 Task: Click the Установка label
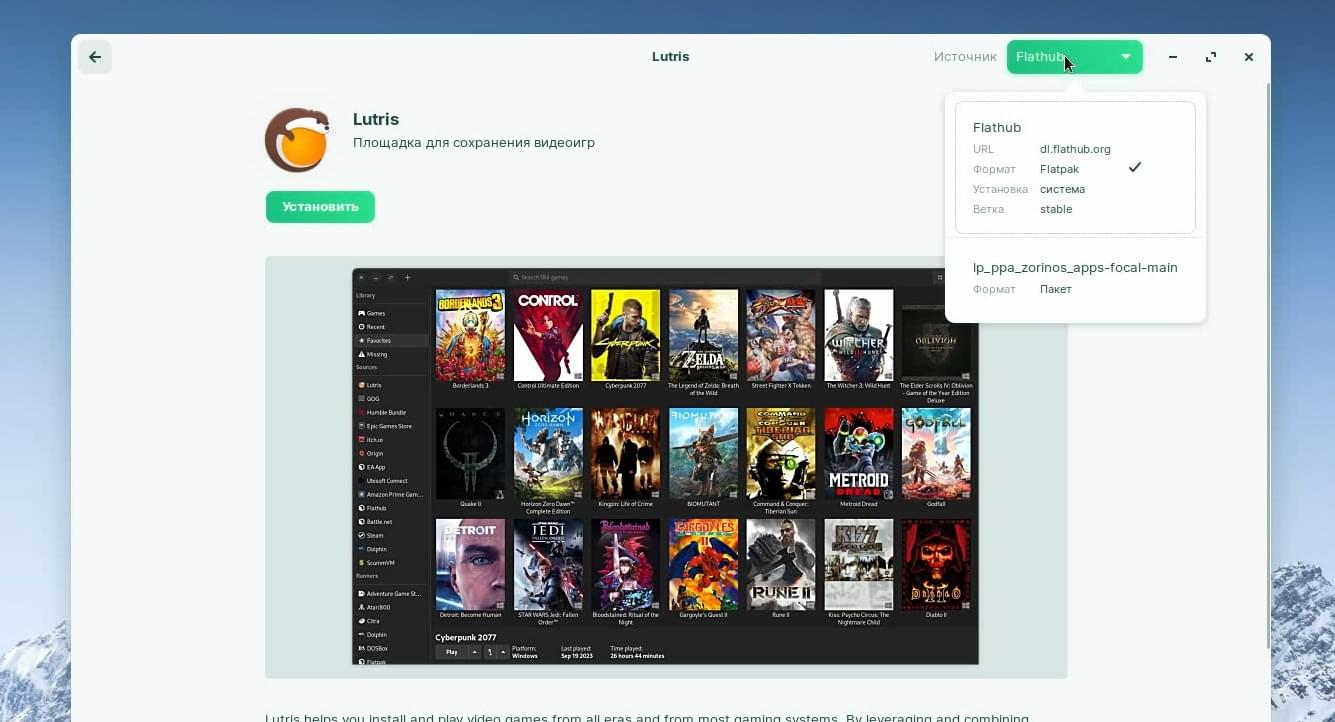(1000, 189)
